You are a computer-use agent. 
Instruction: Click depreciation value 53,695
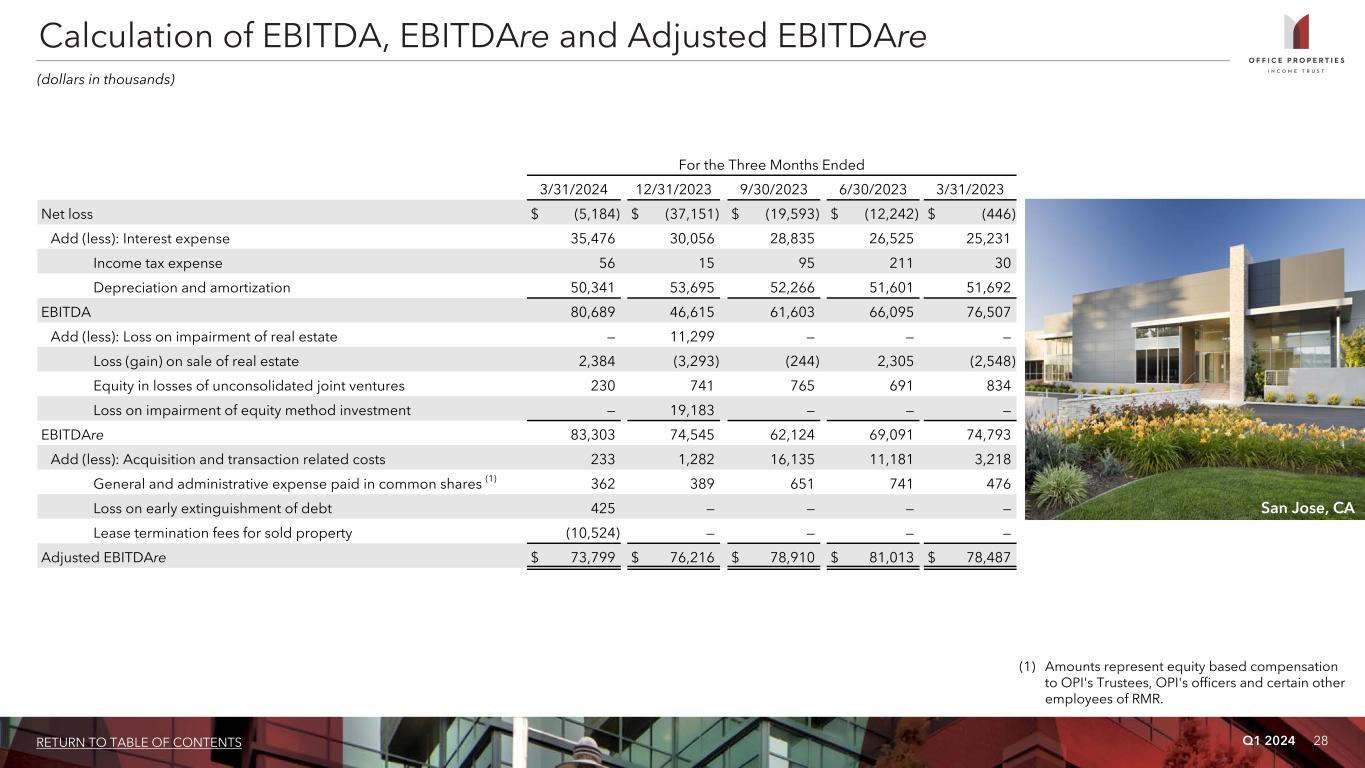click(x=690, y=287)
